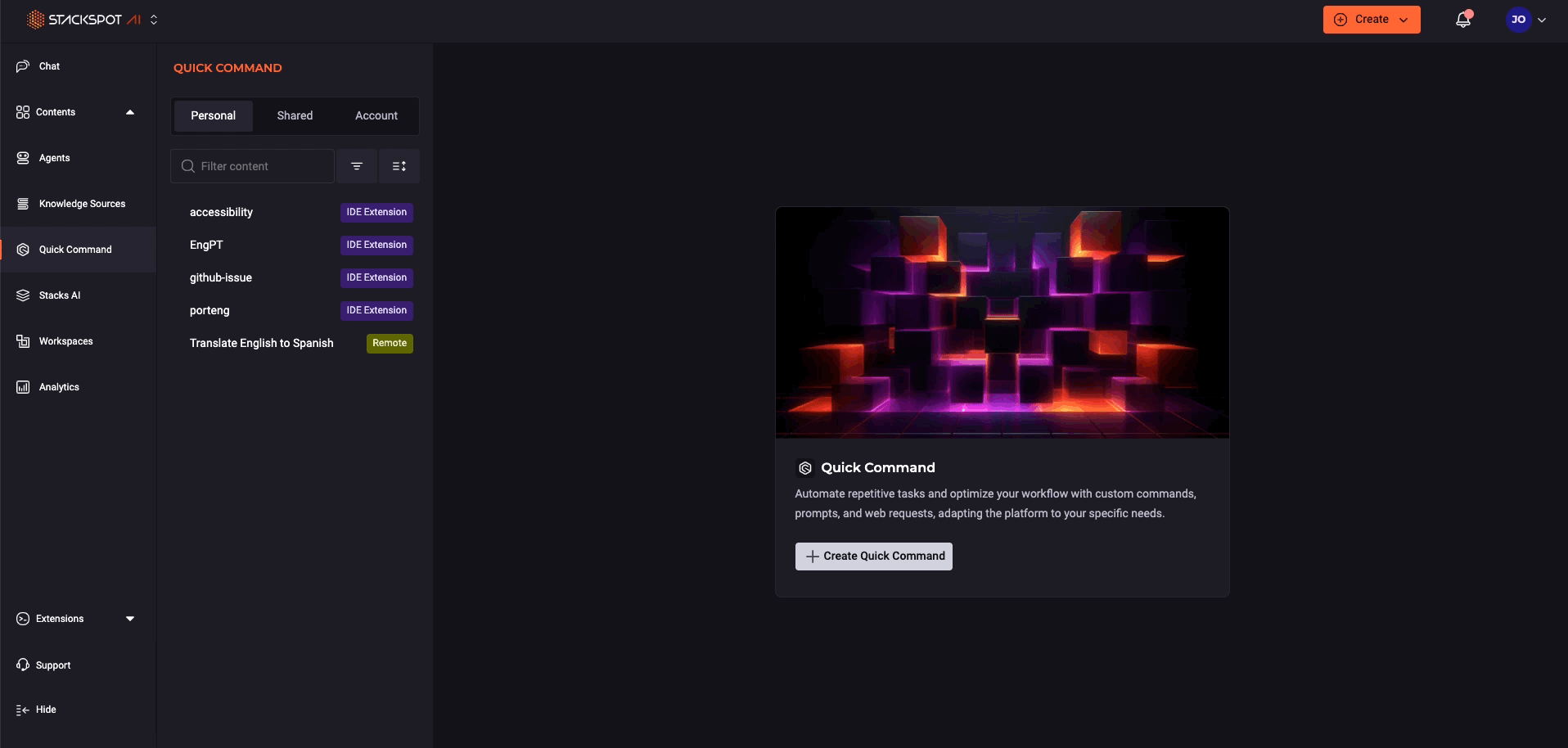Switch to the Shared tab
1568x748 pixels.
pyautogui.click(x=295, y=115)
